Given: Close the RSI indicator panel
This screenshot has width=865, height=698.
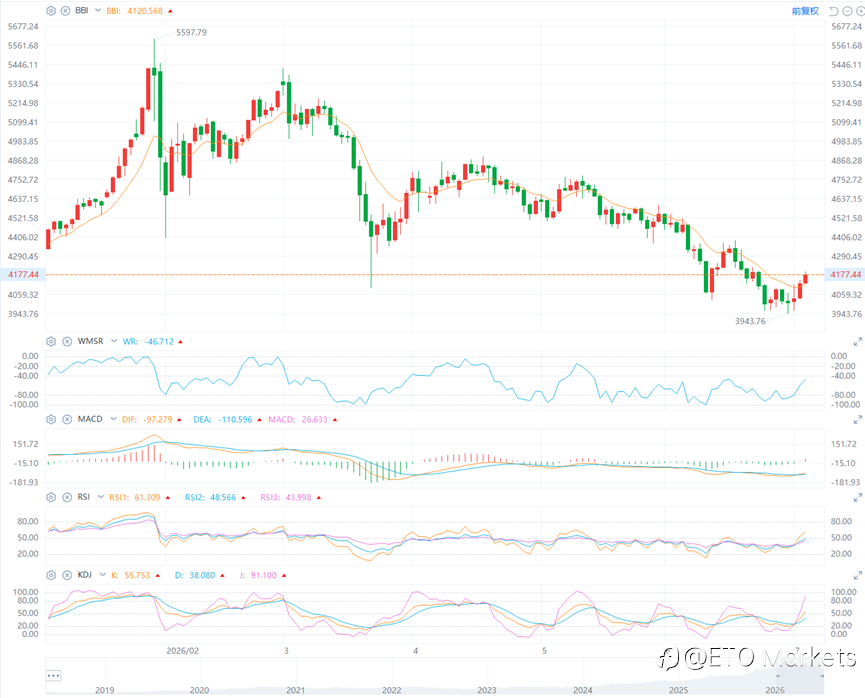Looking at the screenshot, I should point(67,497).
